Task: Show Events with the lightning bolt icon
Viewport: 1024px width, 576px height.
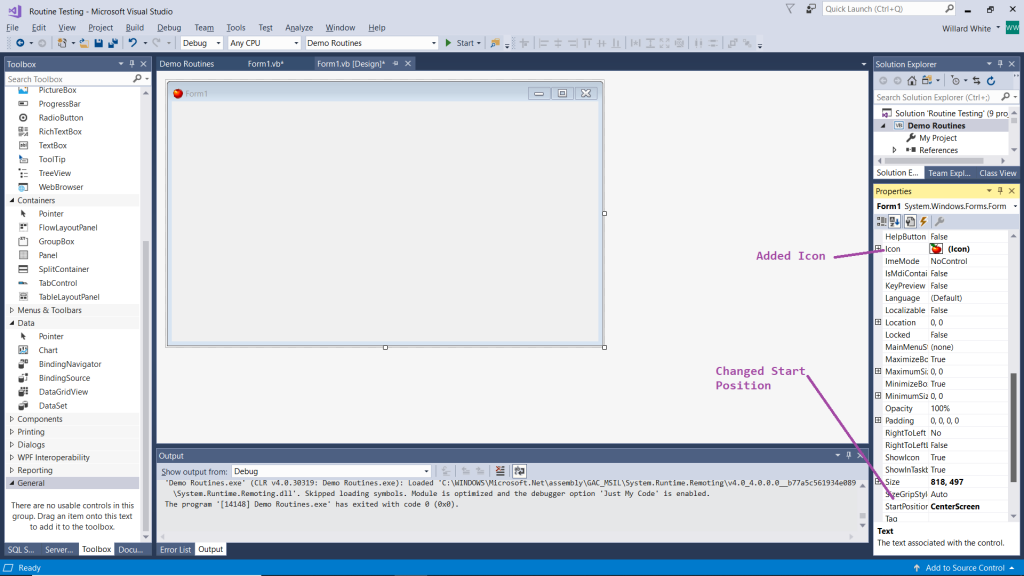Action: tap(924, 221)
